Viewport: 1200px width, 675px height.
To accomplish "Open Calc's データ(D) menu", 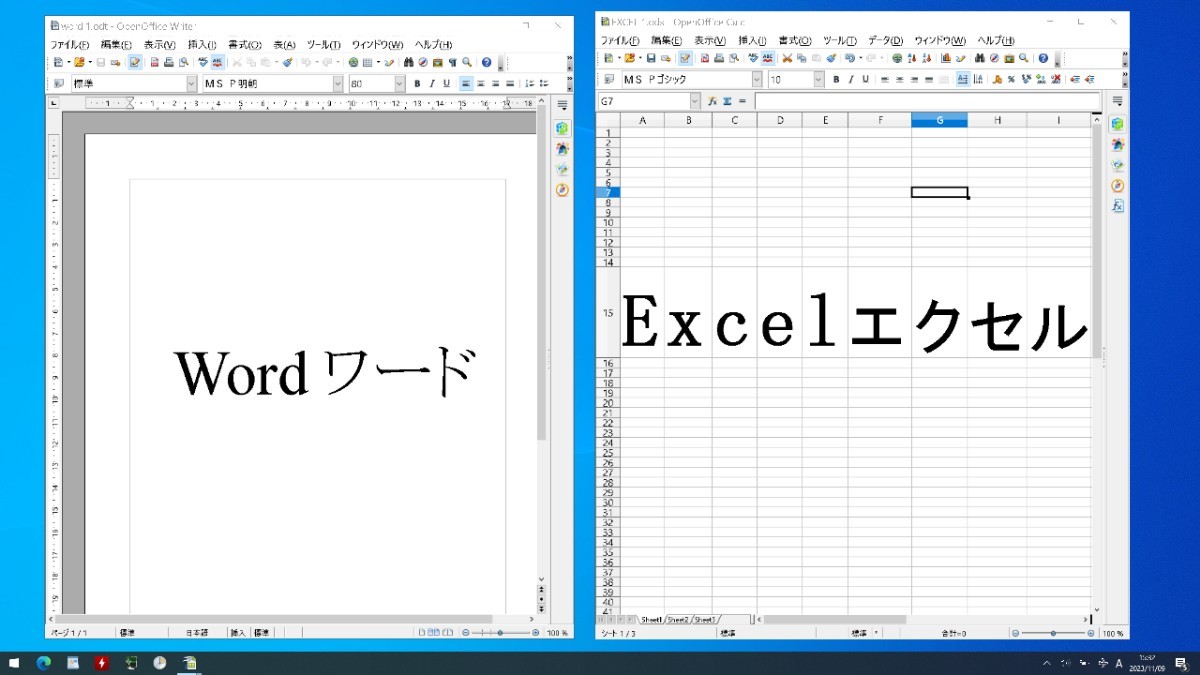I will point(885,41).
